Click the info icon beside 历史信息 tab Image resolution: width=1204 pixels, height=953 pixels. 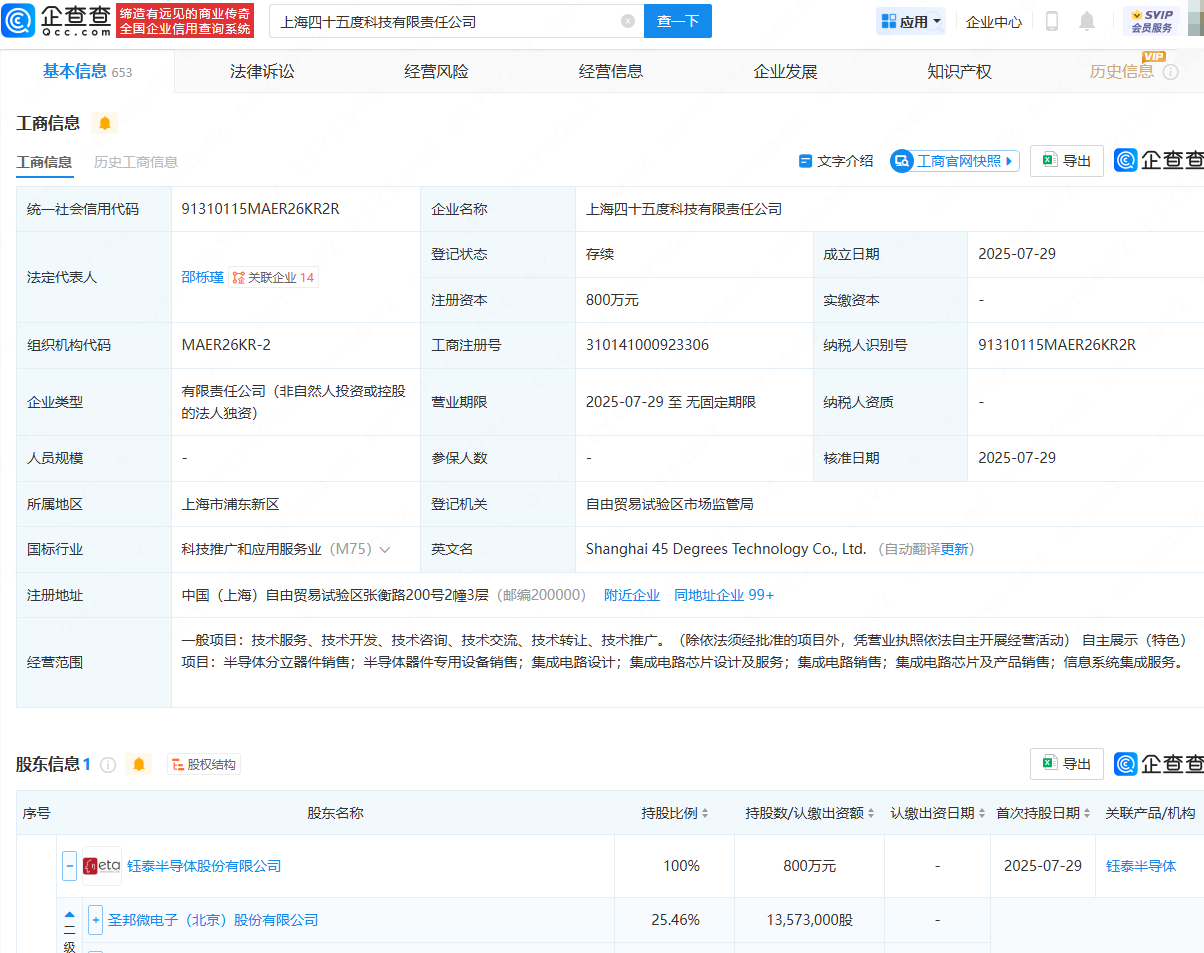pos(1171,72)
